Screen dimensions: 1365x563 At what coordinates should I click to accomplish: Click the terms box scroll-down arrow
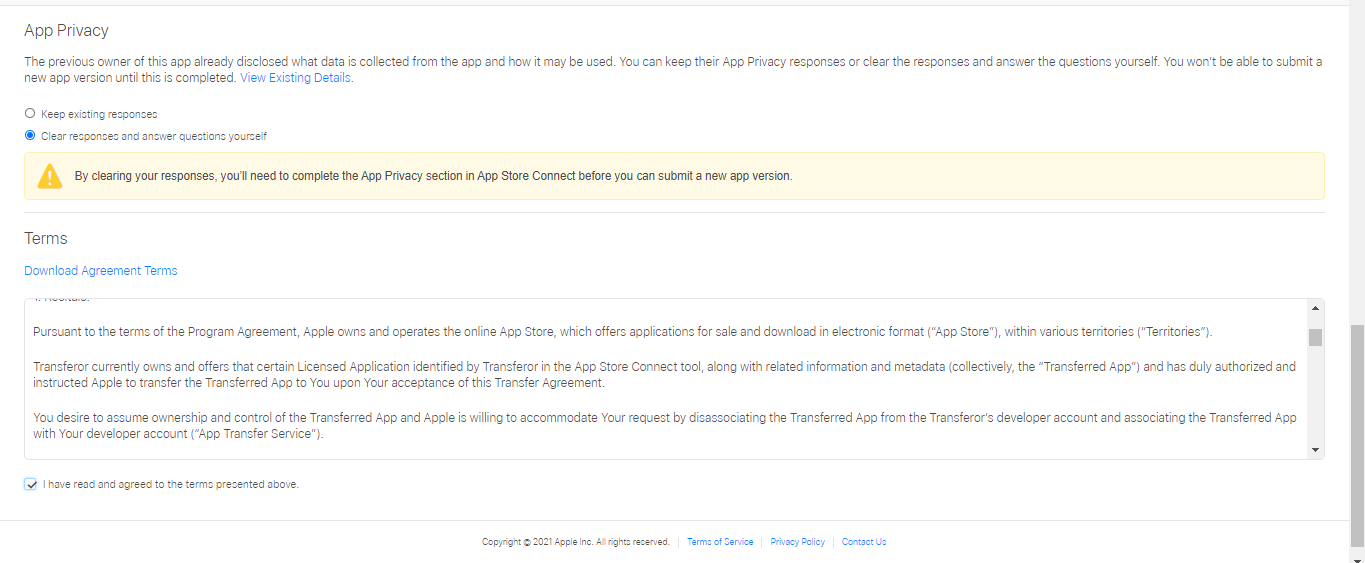click(x=1315, y=450)
